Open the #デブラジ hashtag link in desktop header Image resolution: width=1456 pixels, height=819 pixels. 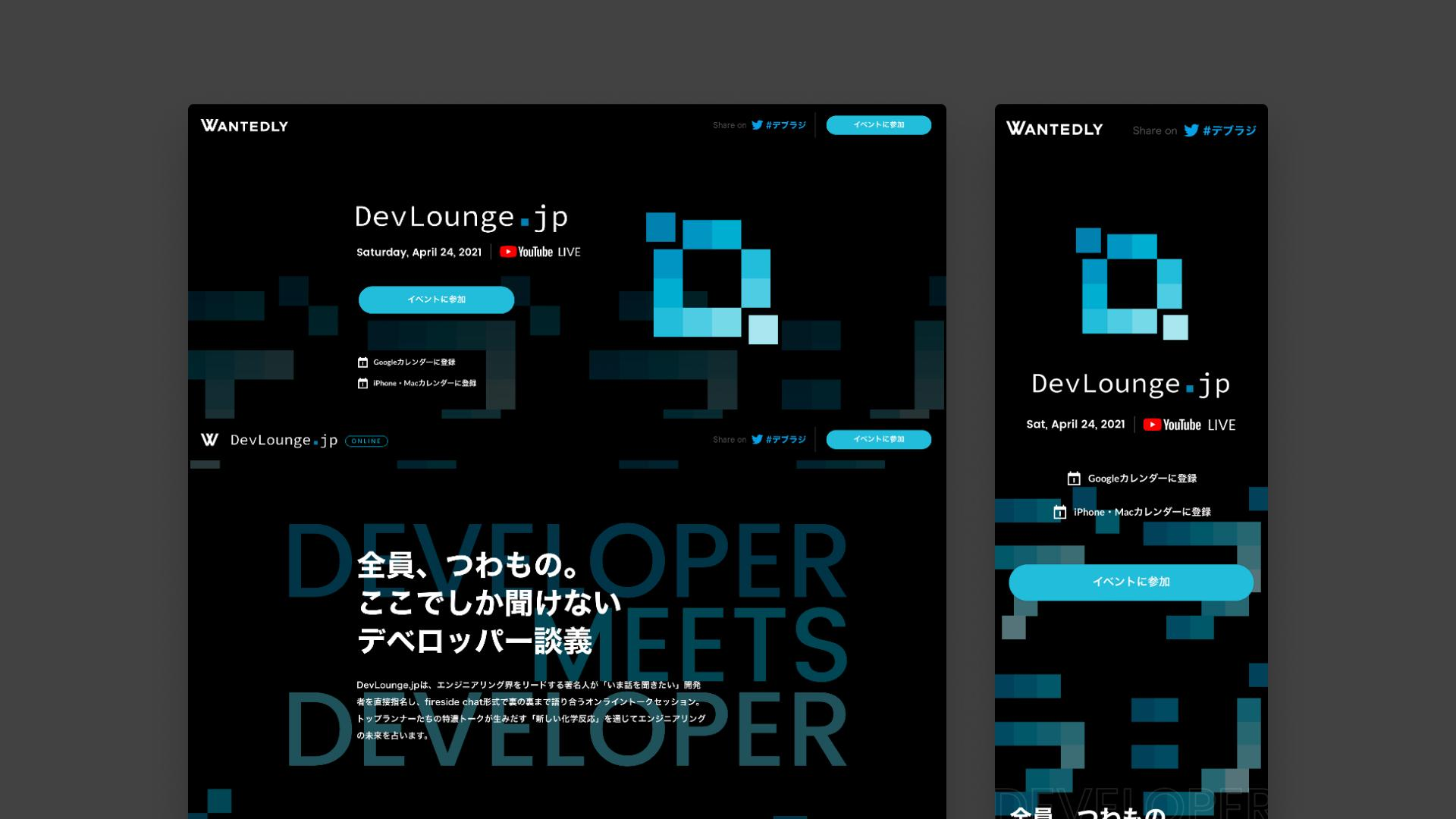(786, 125)
